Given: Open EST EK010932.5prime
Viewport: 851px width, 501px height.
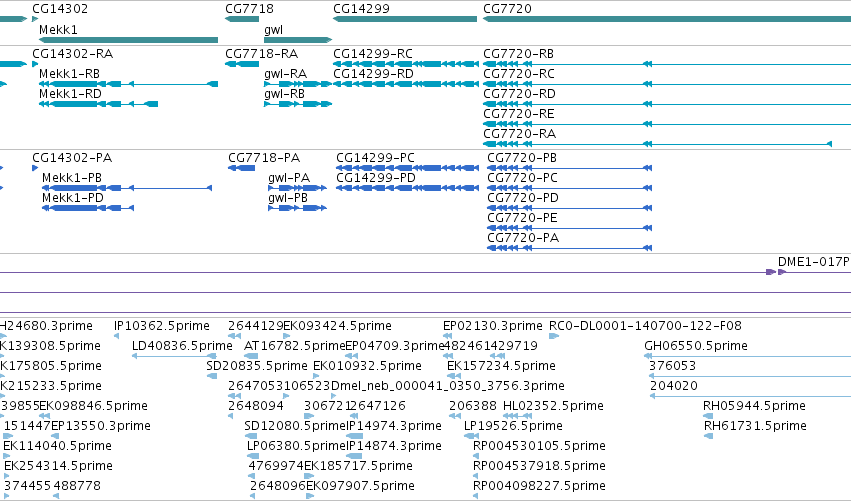Looking at the screenshot, I should tap(367, 366).
